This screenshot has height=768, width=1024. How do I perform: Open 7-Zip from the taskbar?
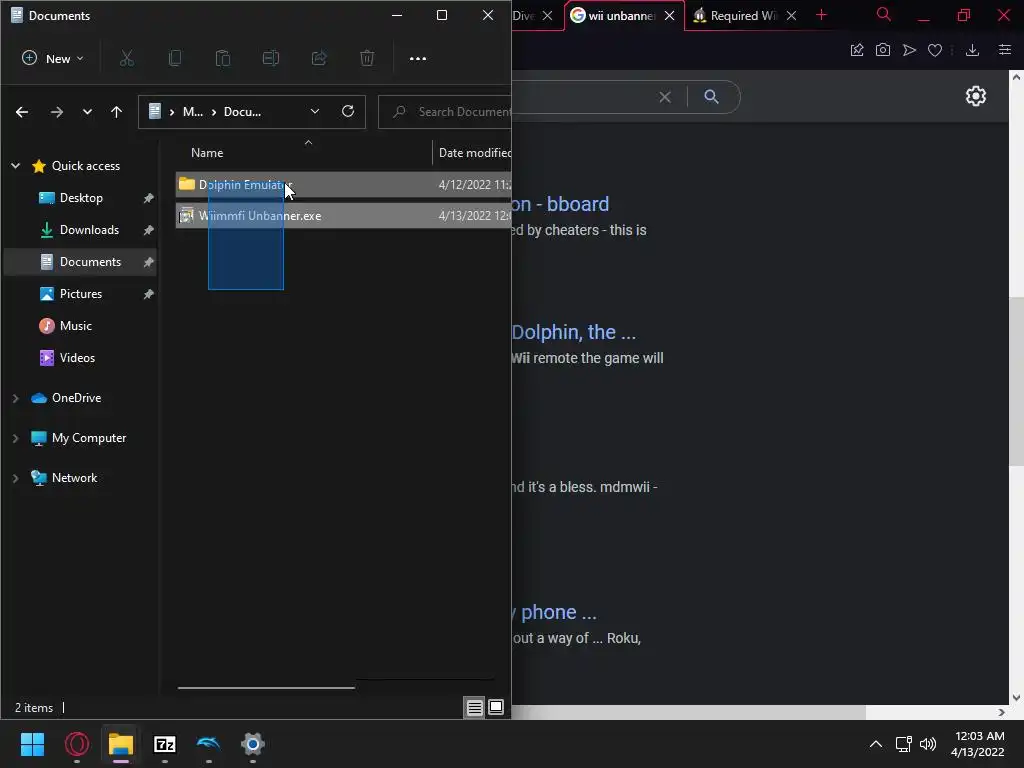tap(165, 744)
